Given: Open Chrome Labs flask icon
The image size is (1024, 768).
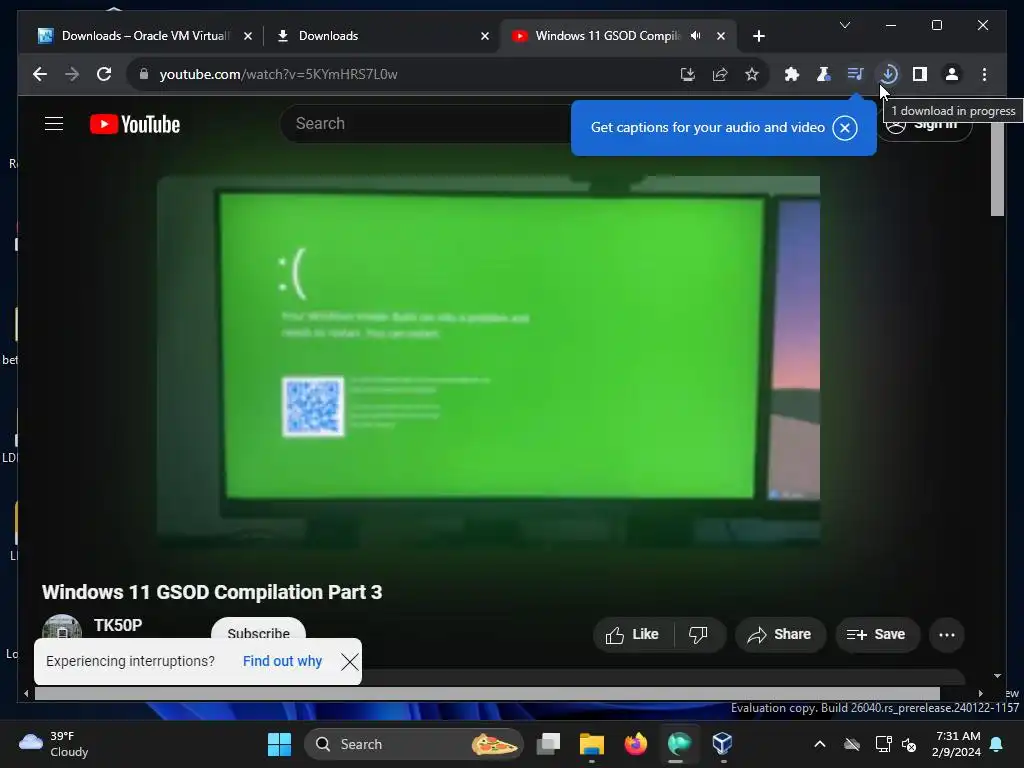Looking at the screenshot, I should (824, 74).
